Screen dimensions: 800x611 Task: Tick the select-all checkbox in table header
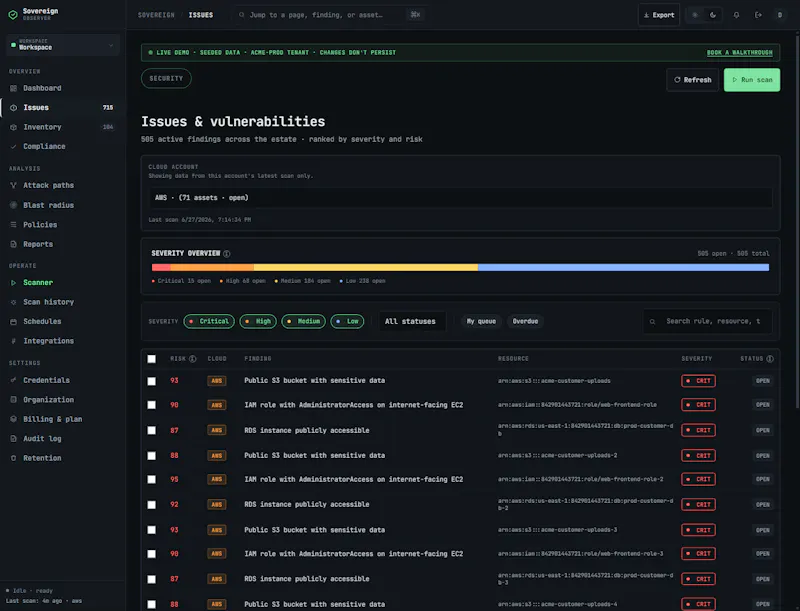[152, 359]
